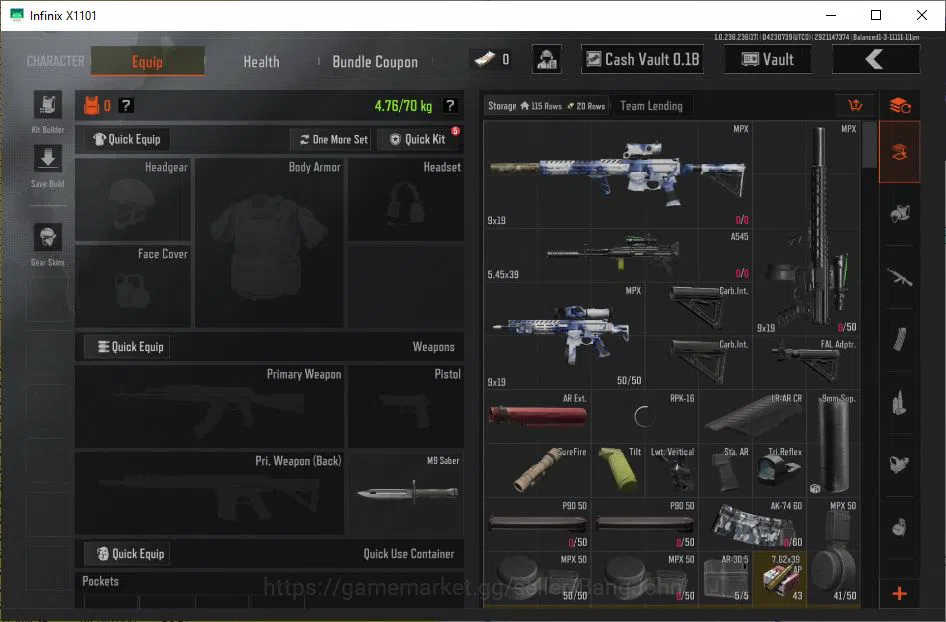Screen dimensions: 946x622
Task: Select the armor gear filter icon
Action: (900, 214)
